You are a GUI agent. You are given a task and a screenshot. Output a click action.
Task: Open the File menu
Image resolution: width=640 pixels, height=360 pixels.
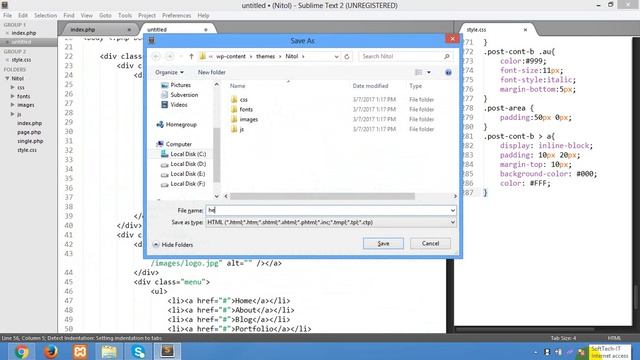pos(7,15)
